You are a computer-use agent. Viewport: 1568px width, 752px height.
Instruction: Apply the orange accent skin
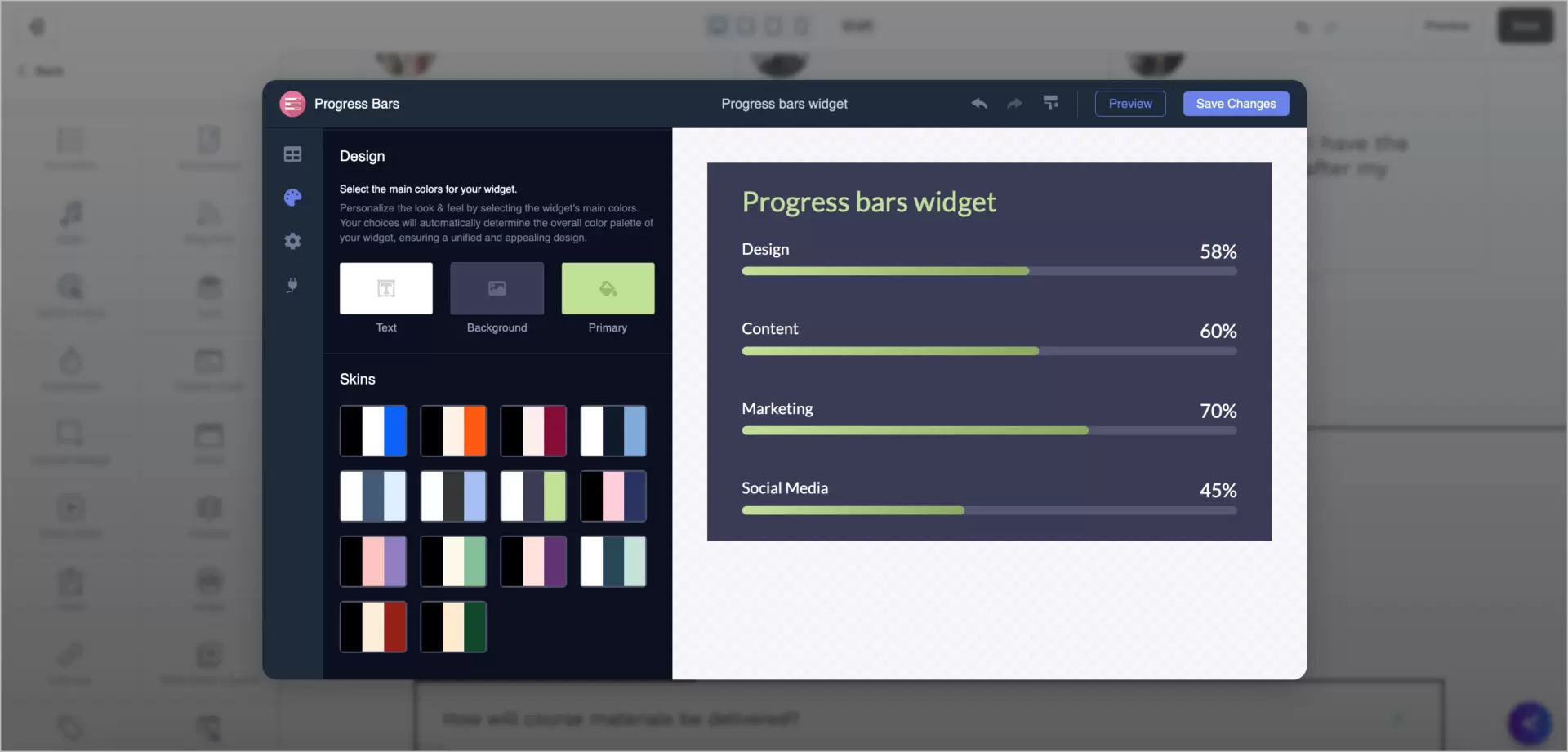pyautogui.click(x=452, y=430)
